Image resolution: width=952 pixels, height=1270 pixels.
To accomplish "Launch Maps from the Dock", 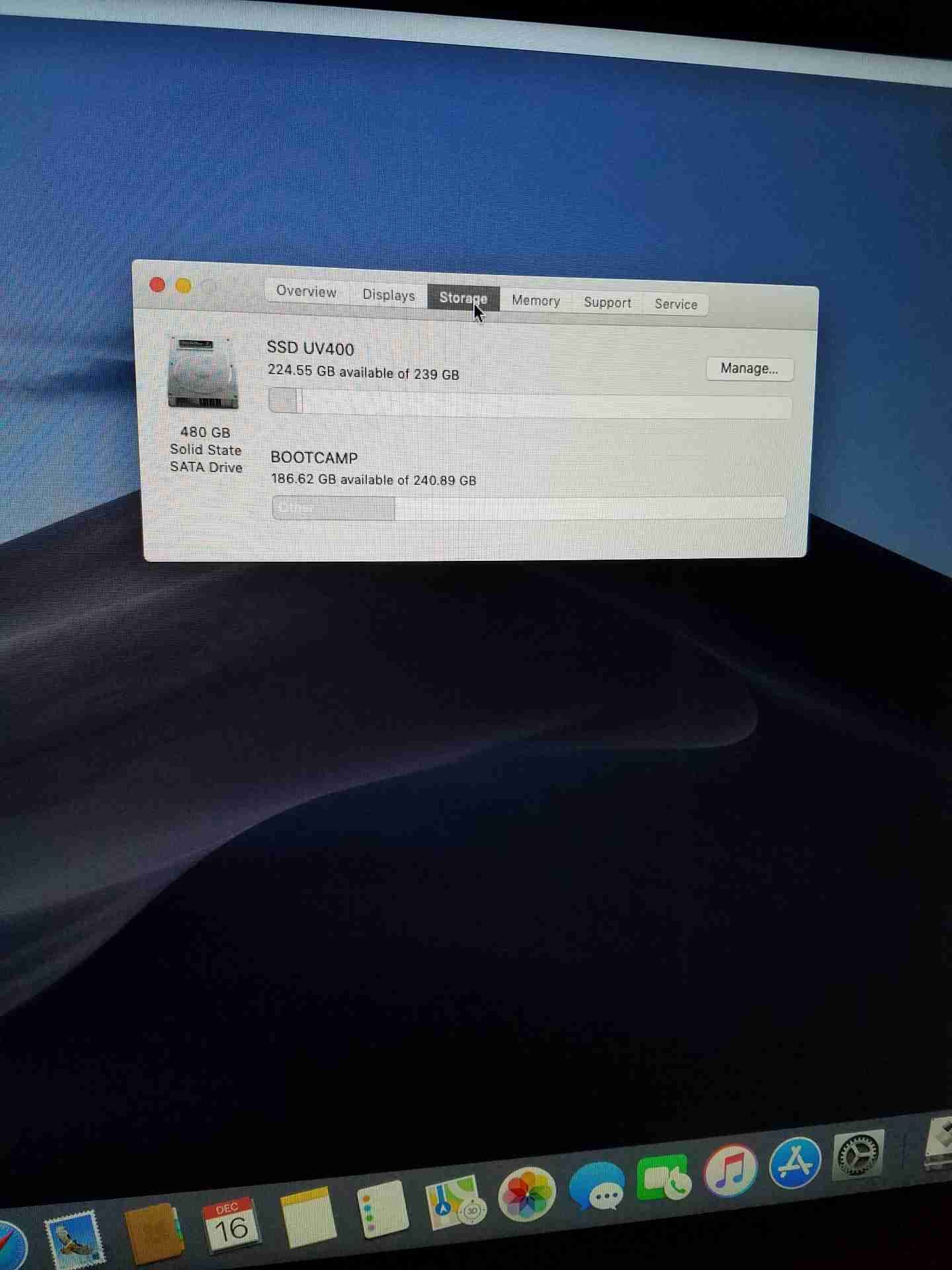I will pos(455,1202).
